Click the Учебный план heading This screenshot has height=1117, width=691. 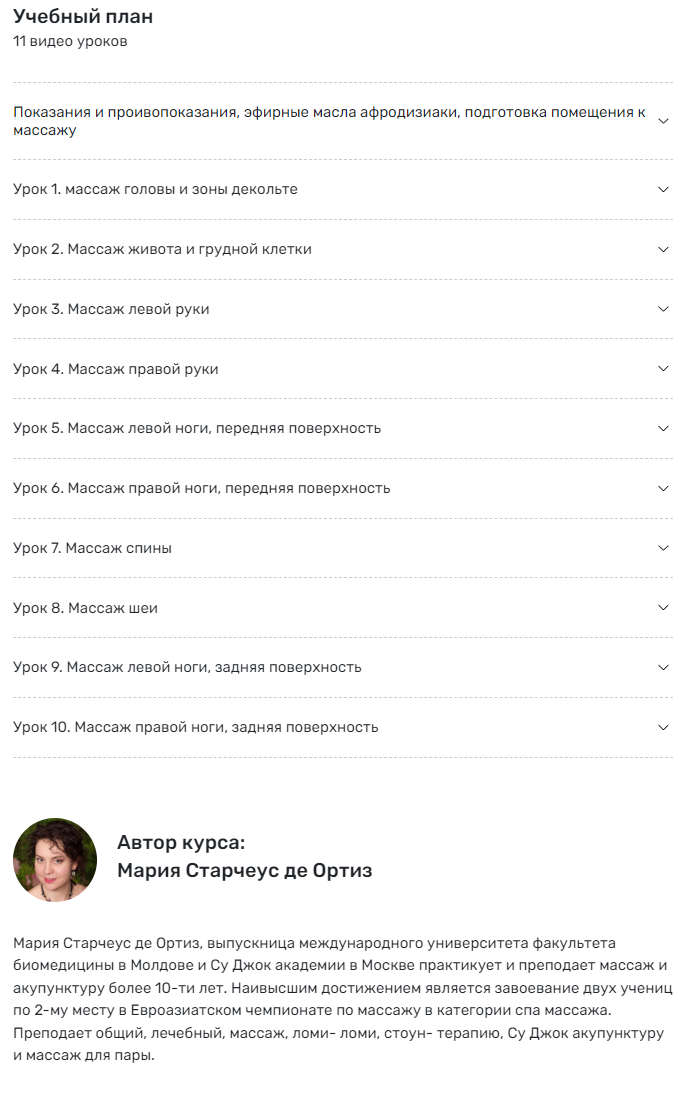pyautogui.click(x=83, y=16)
